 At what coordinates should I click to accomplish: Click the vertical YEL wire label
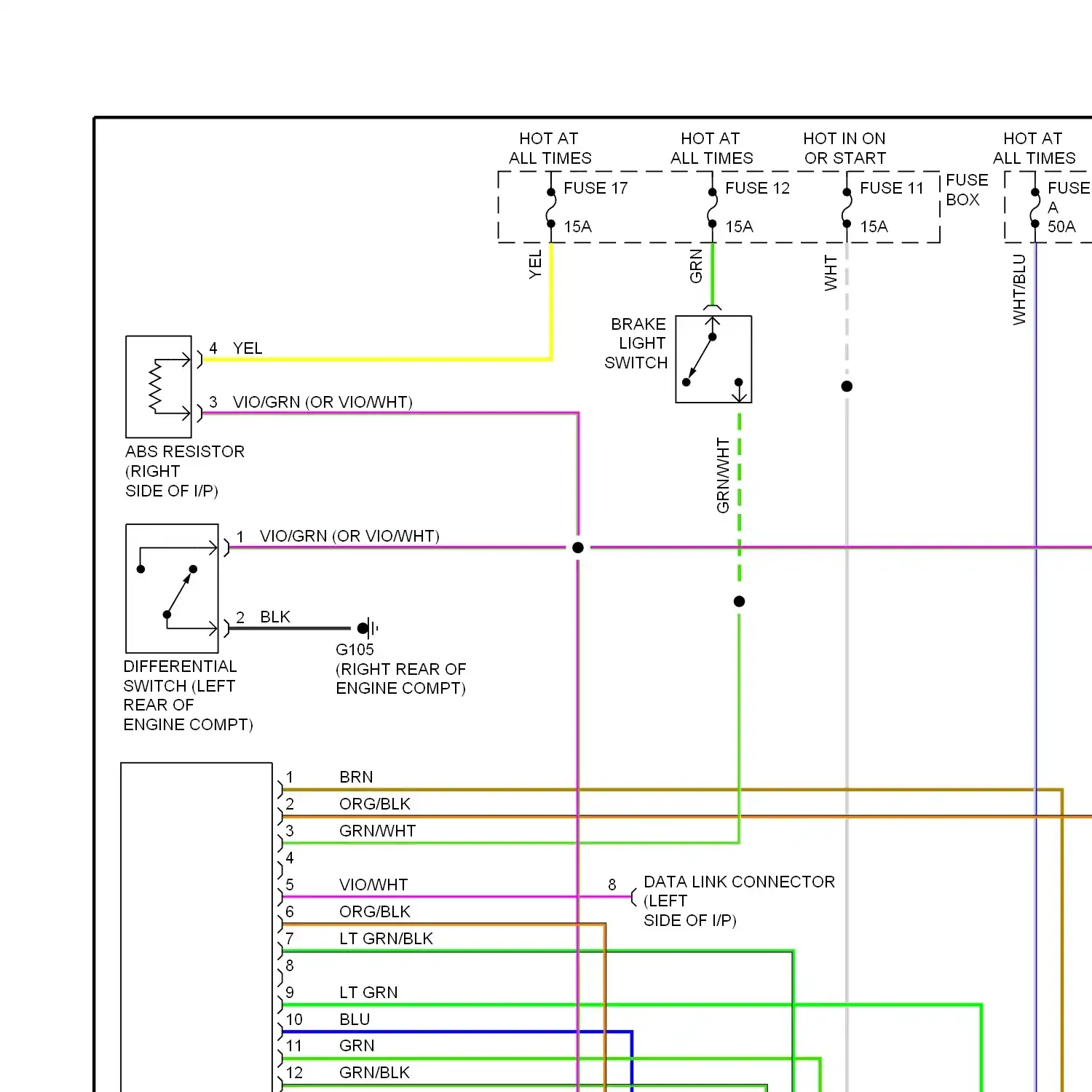click(x=535, y=264)
